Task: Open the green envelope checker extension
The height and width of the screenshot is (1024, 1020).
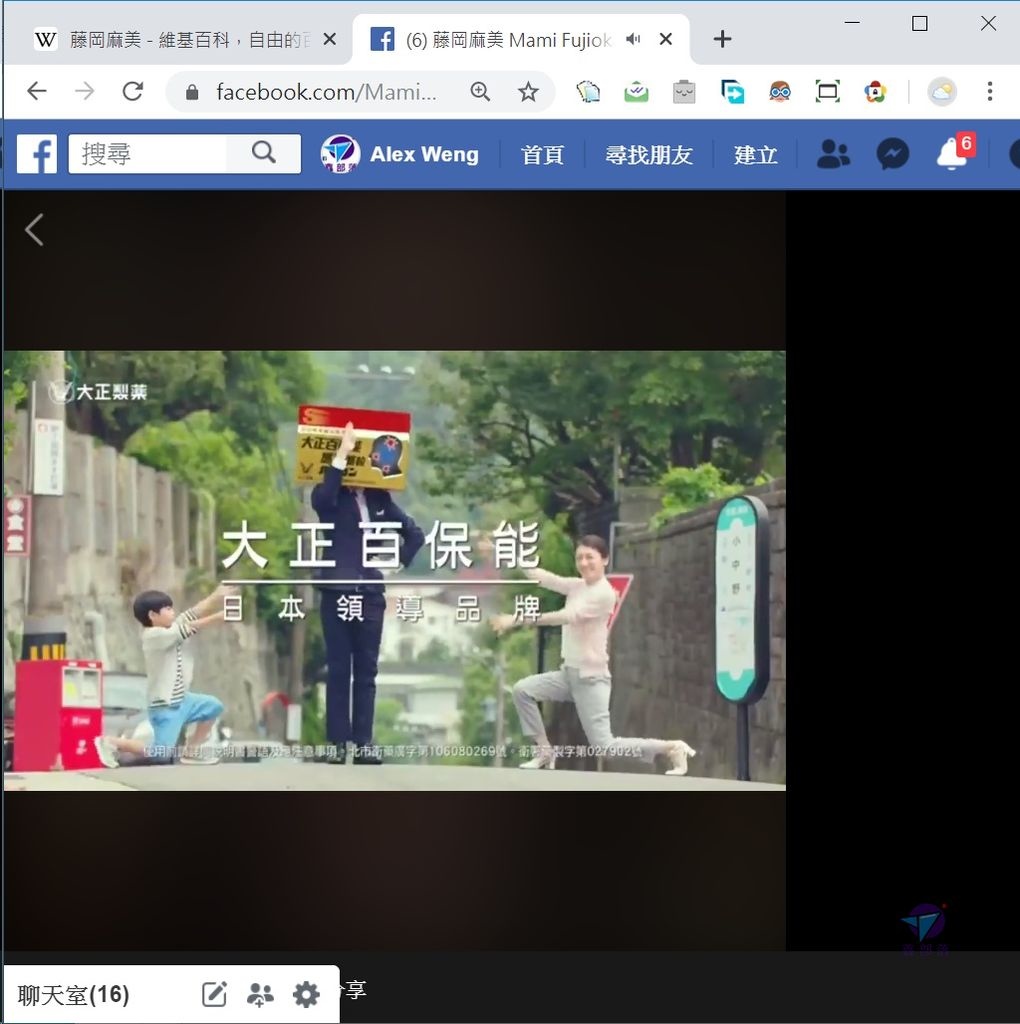Action: coord(636,91)
